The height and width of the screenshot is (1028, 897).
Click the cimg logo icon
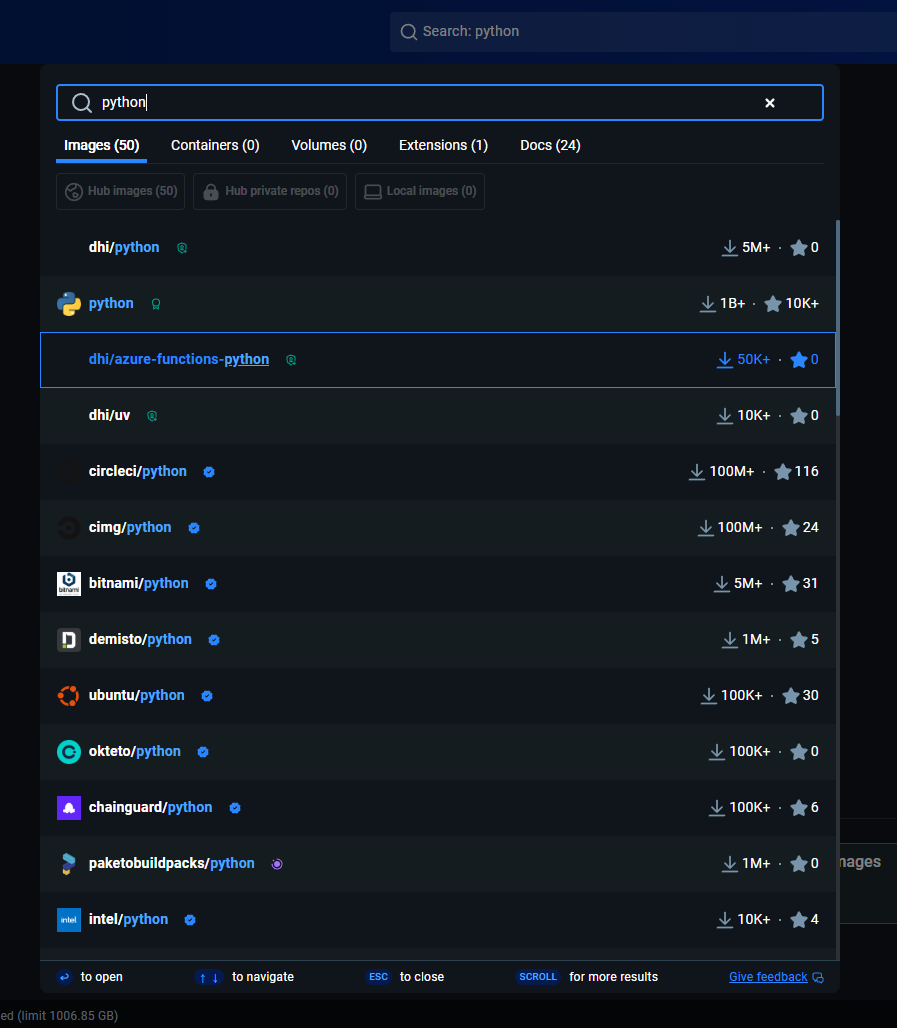tap(69, 528)
